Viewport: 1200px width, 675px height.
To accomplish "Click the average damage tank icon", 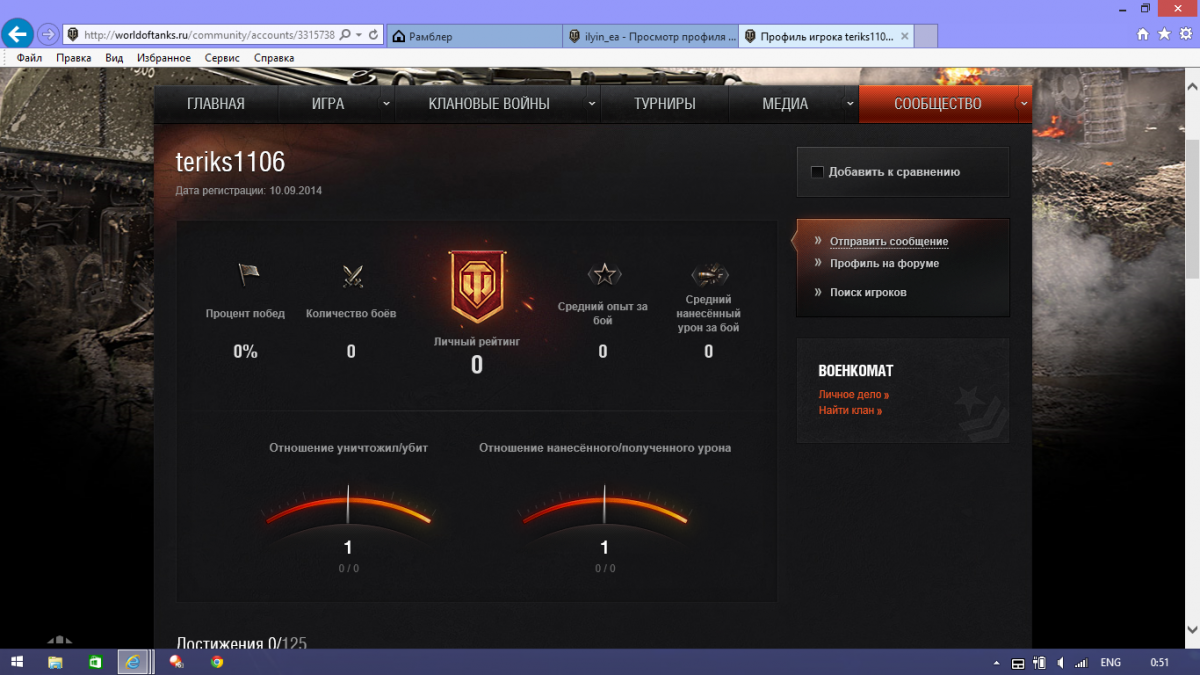I will click(709, 274).
